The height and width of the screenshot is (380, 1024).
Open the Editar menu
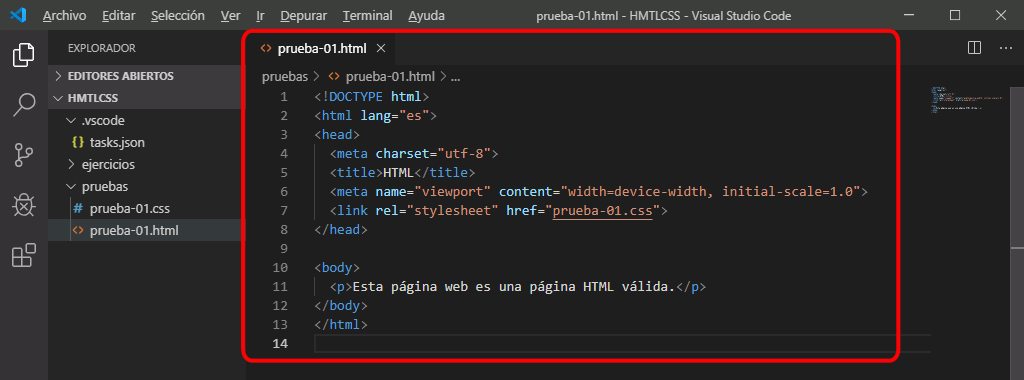(119, 15)
